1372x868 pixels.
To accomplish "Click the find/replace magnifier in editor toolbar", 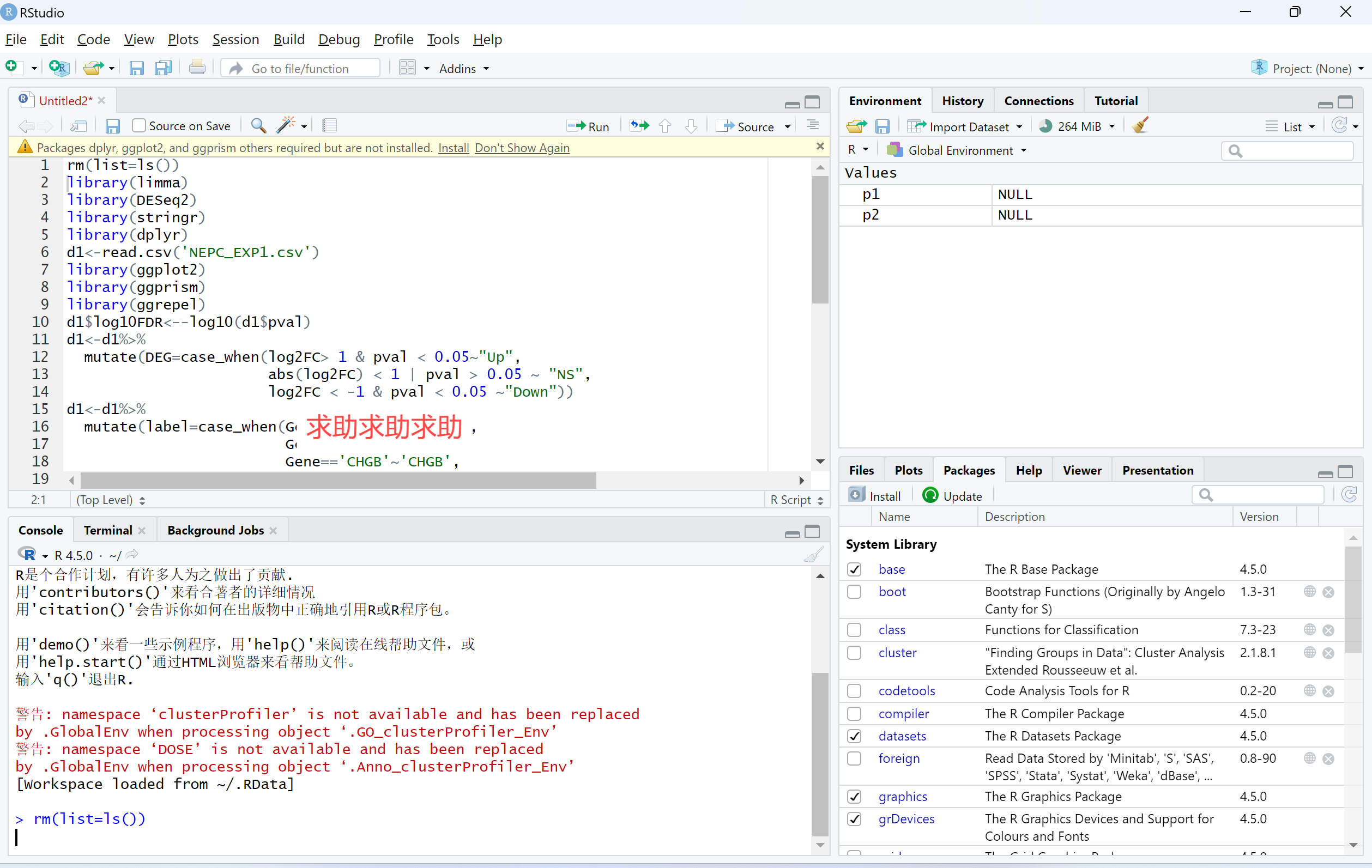I will (x=258, y=125).
